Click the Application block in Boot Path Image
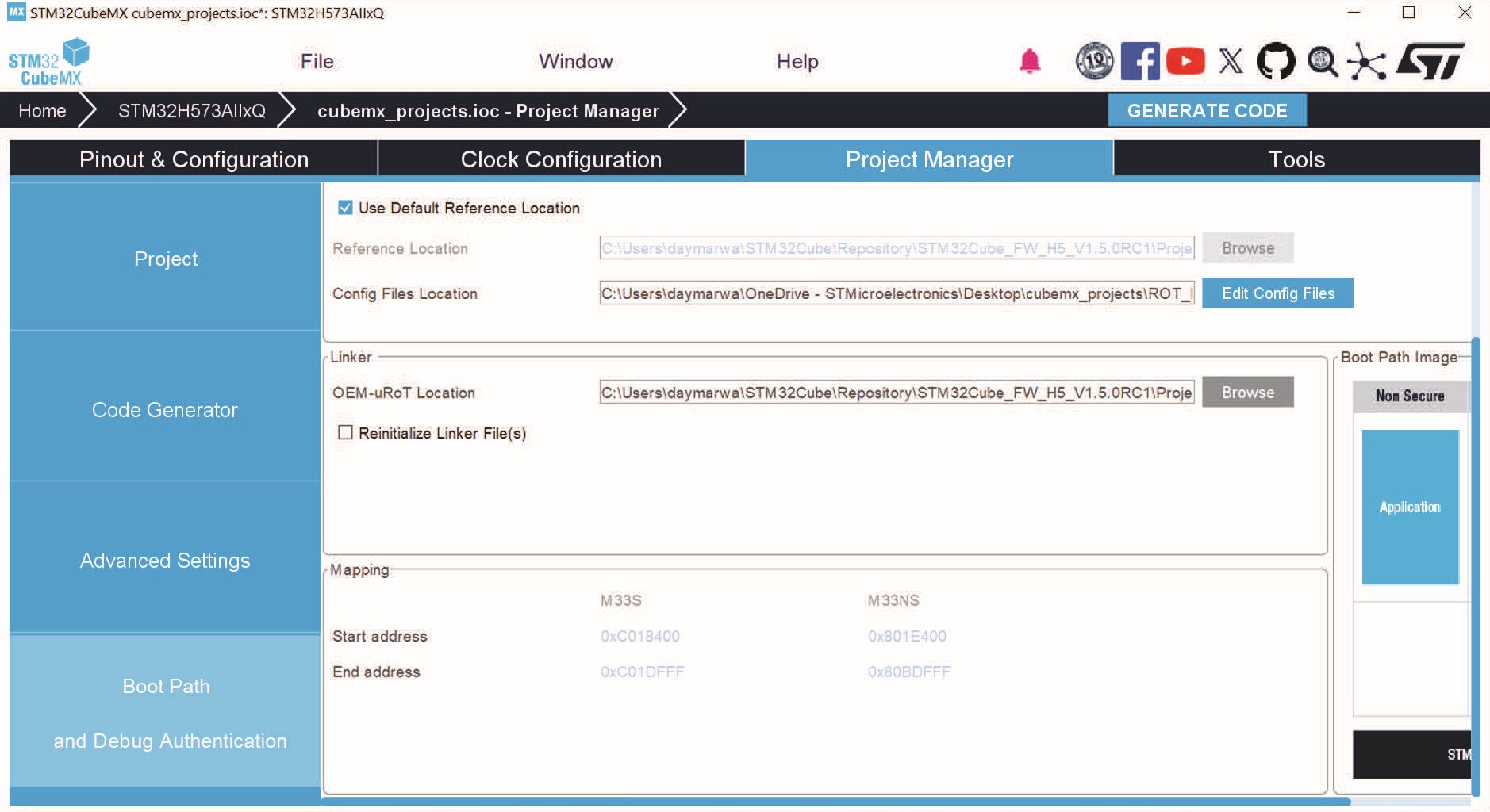Viewport: 1490px width, 812px height. 1410,507
